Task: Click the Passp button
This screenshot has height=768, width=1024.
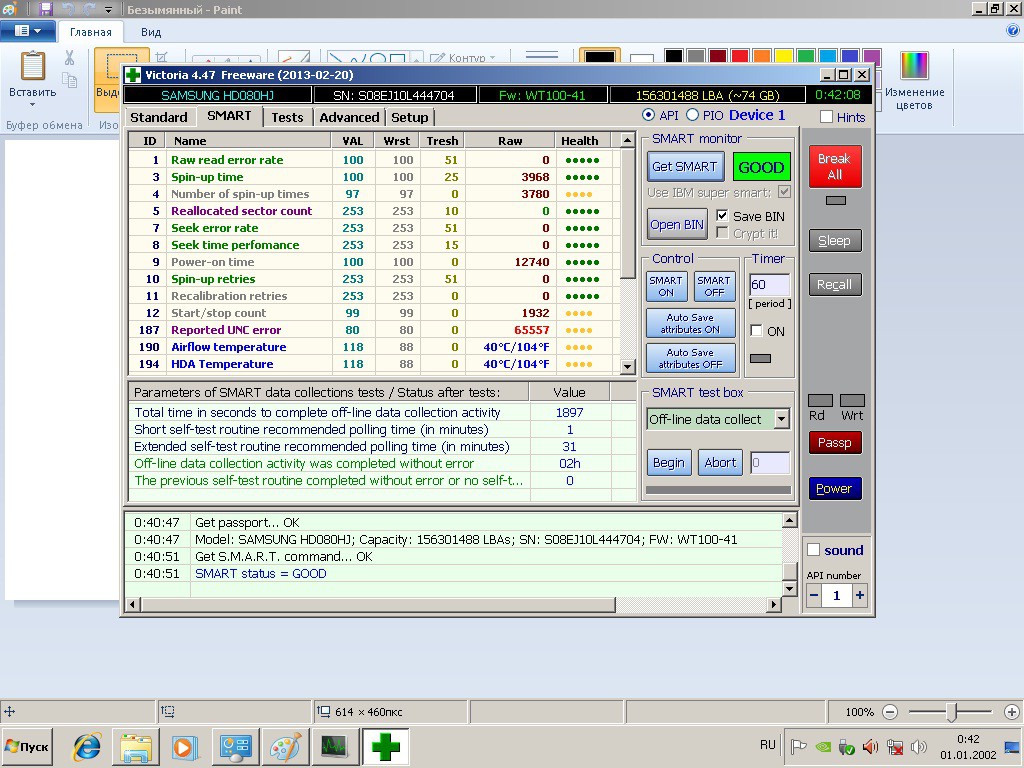Action: [x=835, y=442]
